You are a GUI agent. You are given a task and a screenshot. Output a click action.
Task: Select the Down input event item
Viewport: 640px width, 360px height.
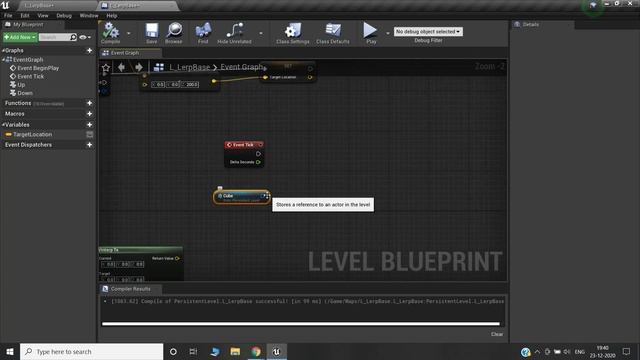coord(25,93)
